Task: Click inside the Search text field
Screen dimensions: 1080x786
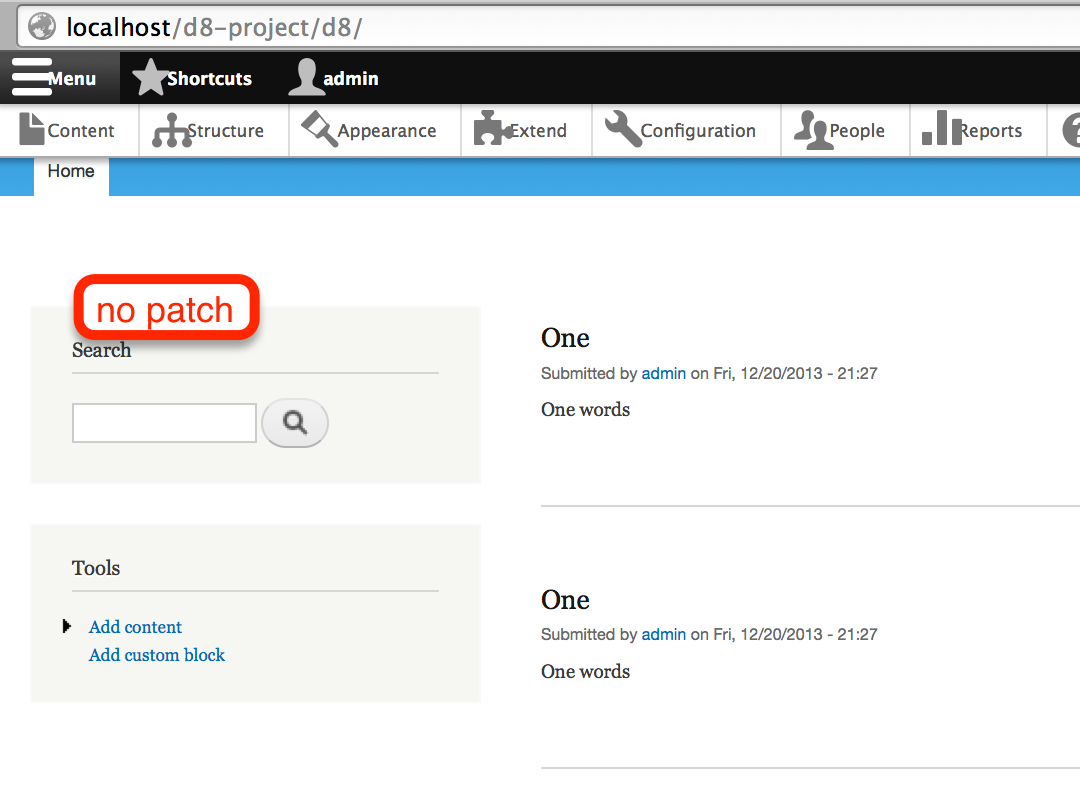Action: [x=165, y=423]
